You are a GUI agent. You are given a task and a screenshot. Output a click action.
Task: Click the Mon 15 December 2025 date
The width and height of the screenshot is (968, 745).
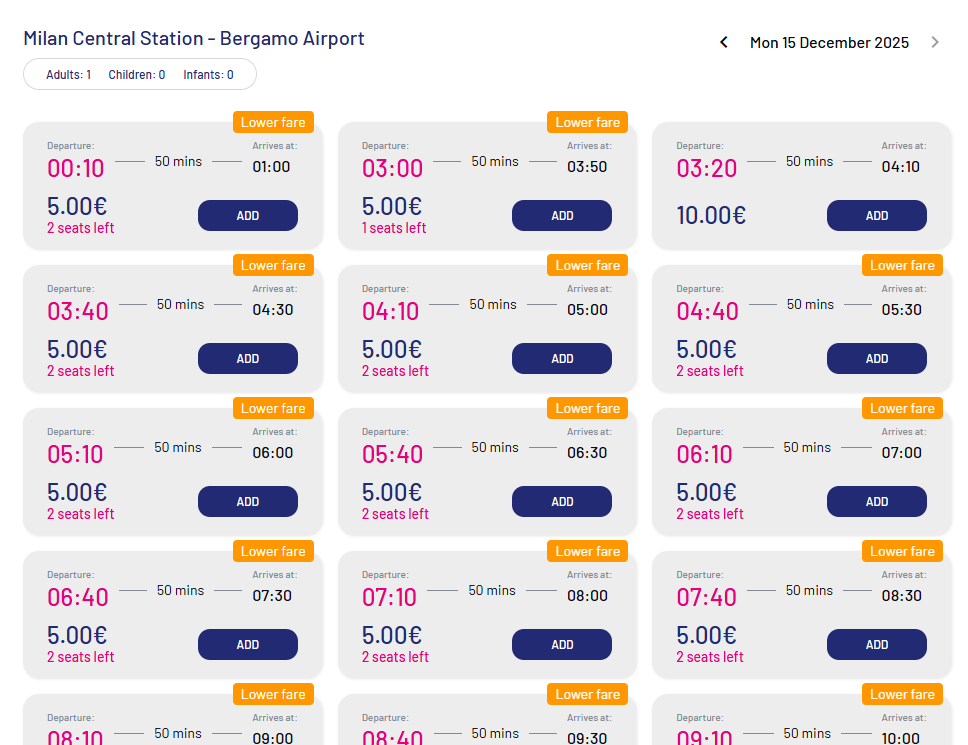click(829, 42)
